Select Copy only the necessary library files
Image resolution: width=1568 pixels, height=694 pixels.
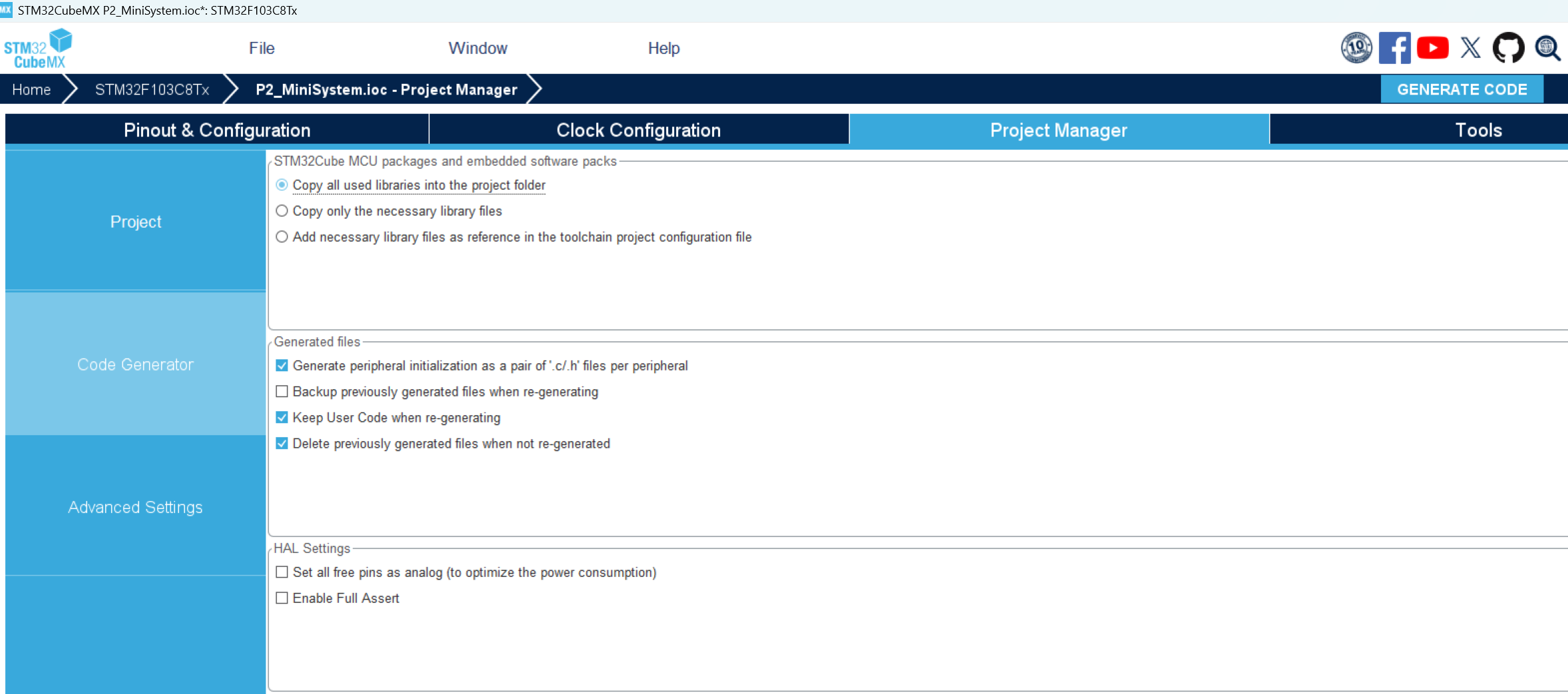(282, 211)
